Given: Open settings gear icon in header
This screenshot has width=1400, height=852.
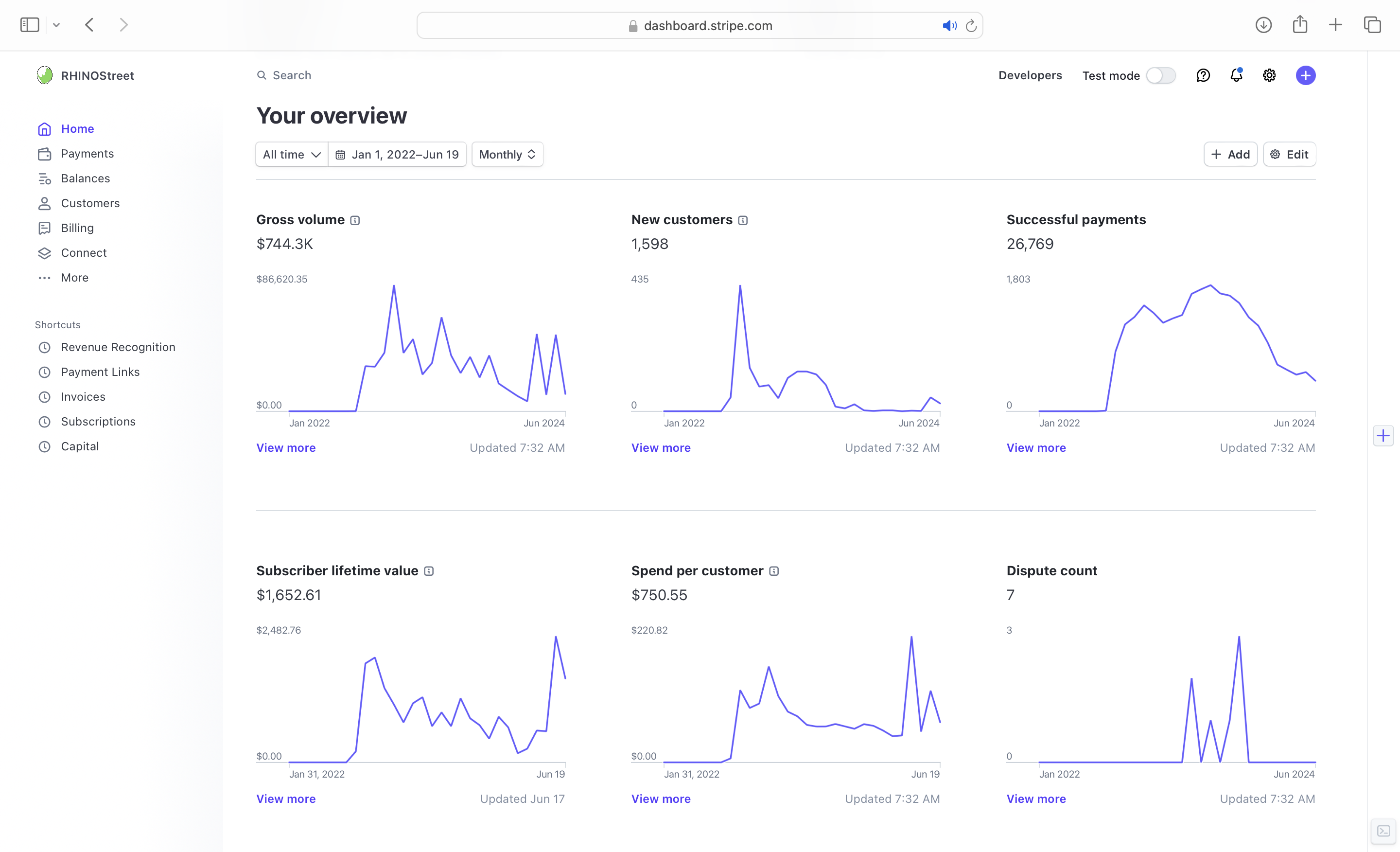Looking at the screenshot, I should pyautogui.click(x=1269, y=75).
